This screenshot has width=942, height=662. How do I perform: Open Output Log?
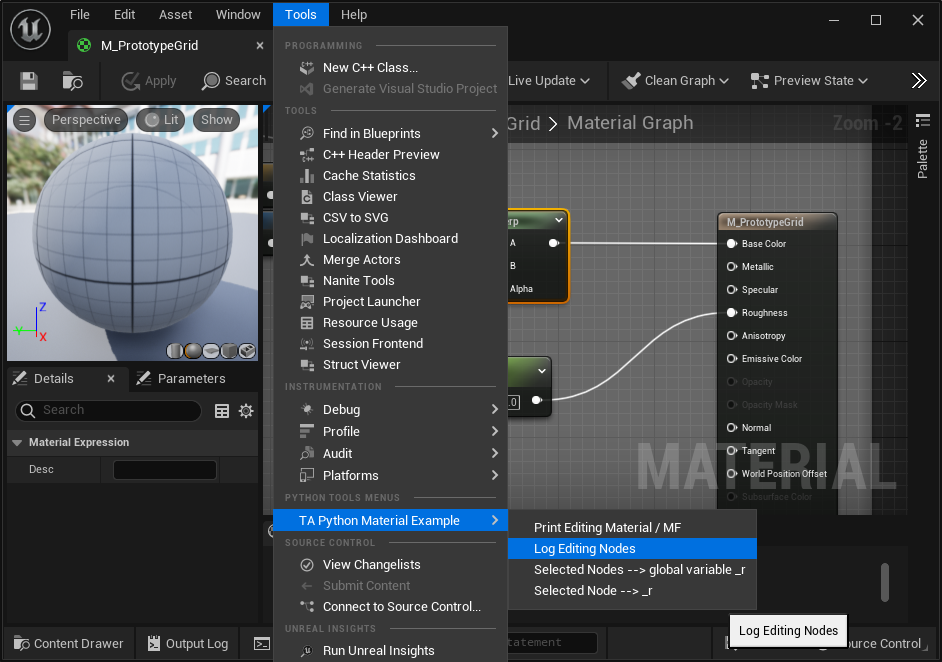click(x=188, y=644)
